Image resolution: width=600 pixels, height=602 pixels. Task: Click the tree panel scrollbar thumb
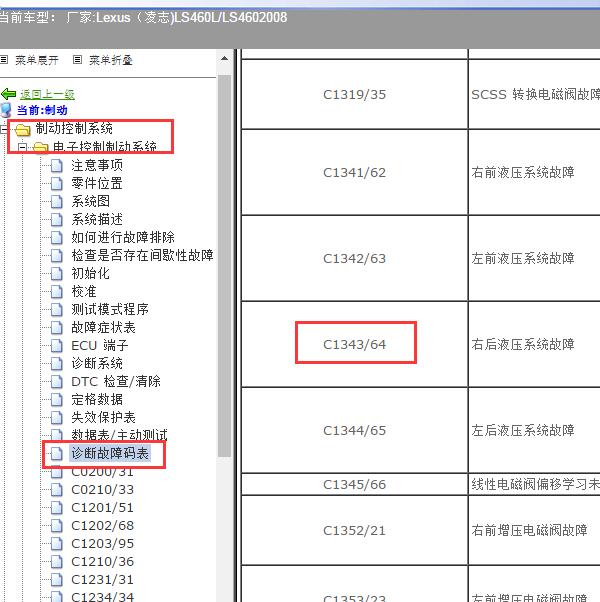pos(225,266)
